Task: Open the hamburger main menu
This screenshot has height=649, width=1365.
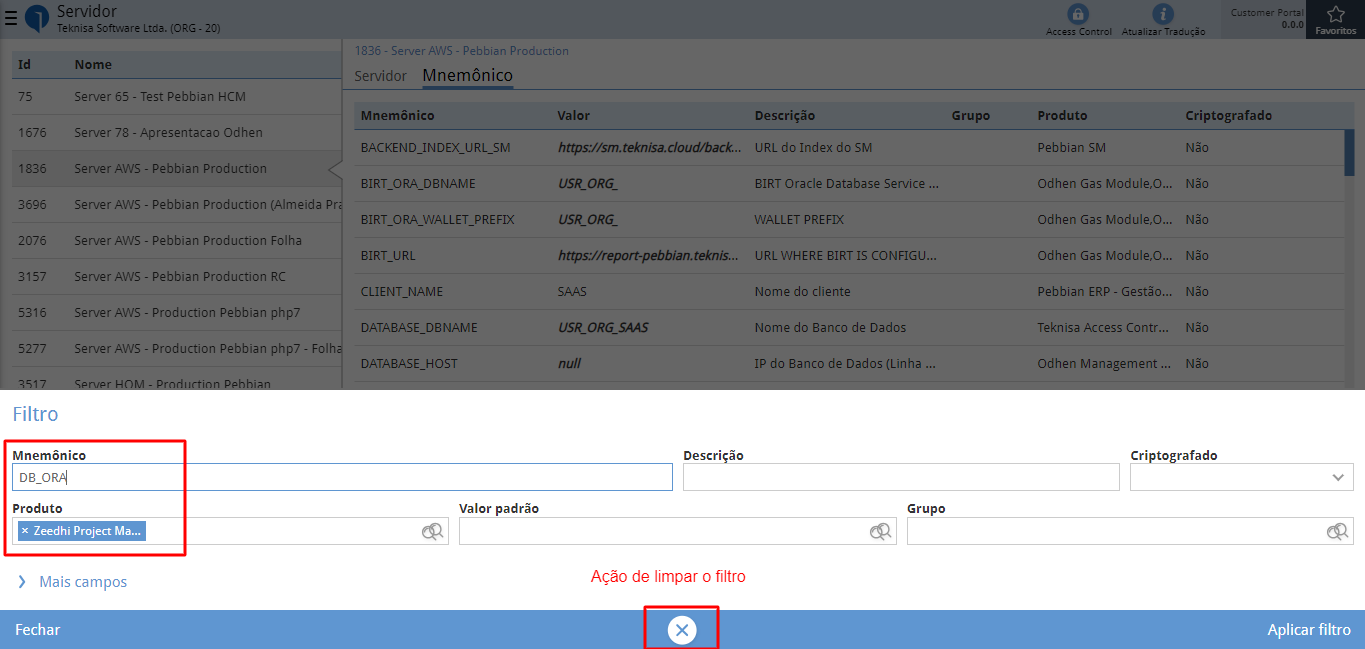Action: pyautogui.click(x=10, y=19)
